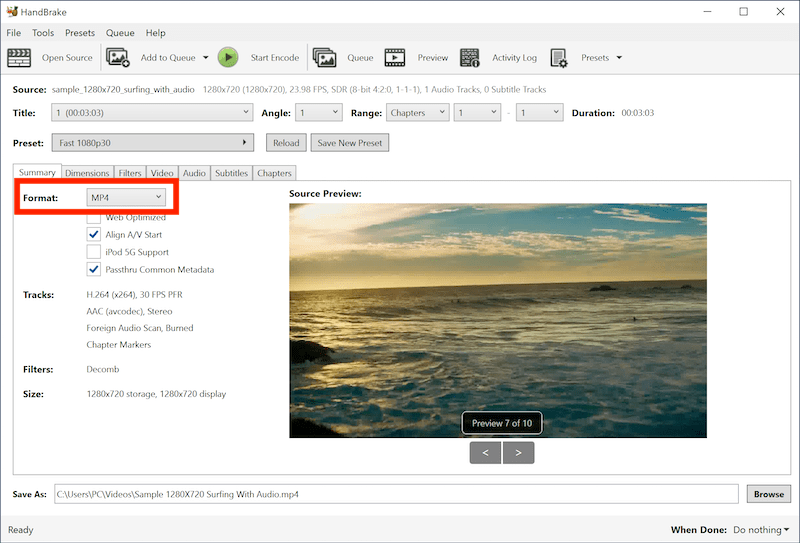800x543 pixels.
Task: Open the Activity Log icon
Action: [x=470, y=58]
